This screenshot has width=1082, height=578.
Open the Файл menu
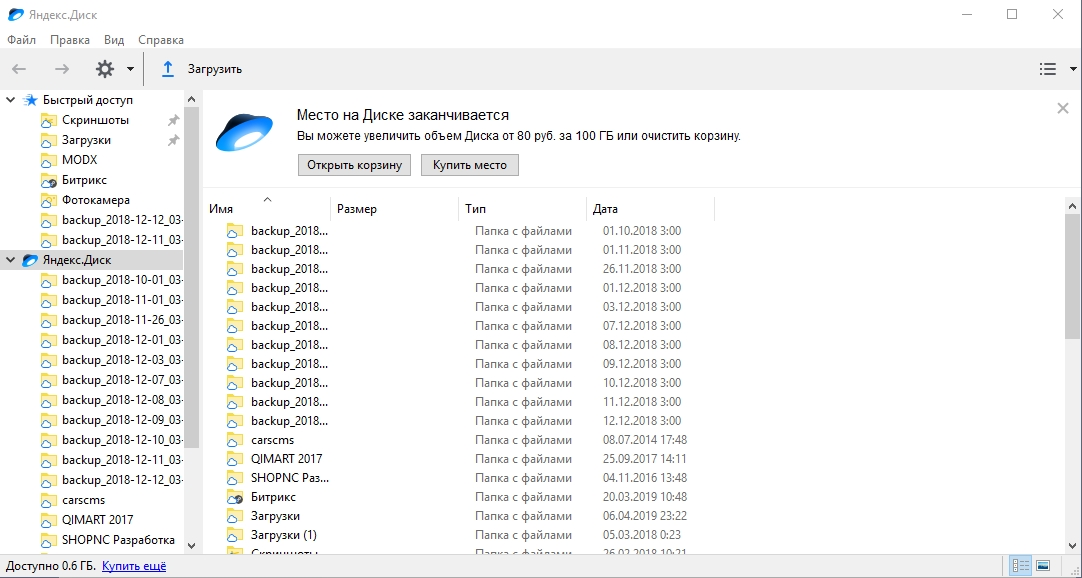coord(21,40)
